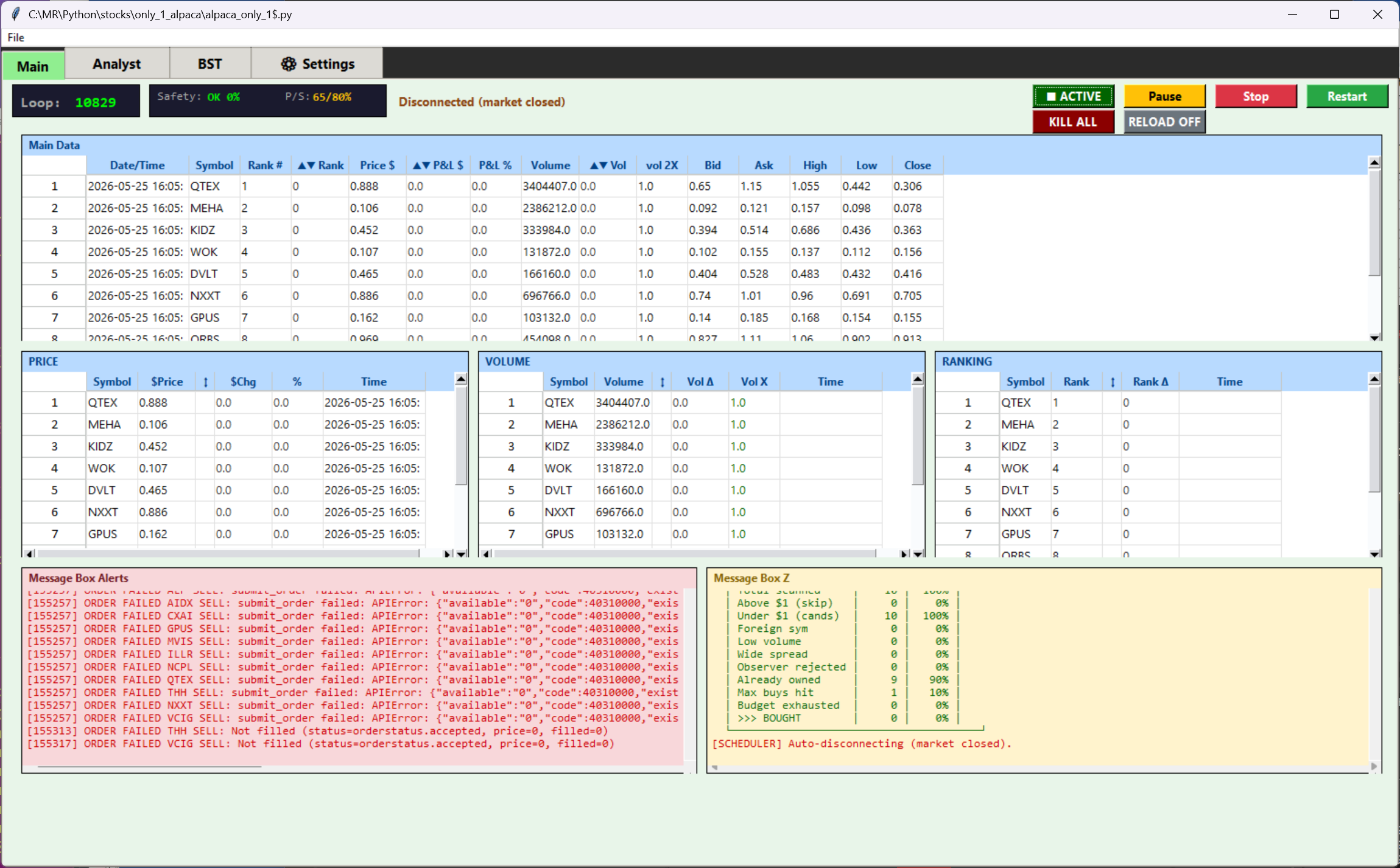Image resolution: width=1400 pixels, height=868 pixels.
Task: Sort Main Data by Rank # column
Action: click(x=265, y=166)
